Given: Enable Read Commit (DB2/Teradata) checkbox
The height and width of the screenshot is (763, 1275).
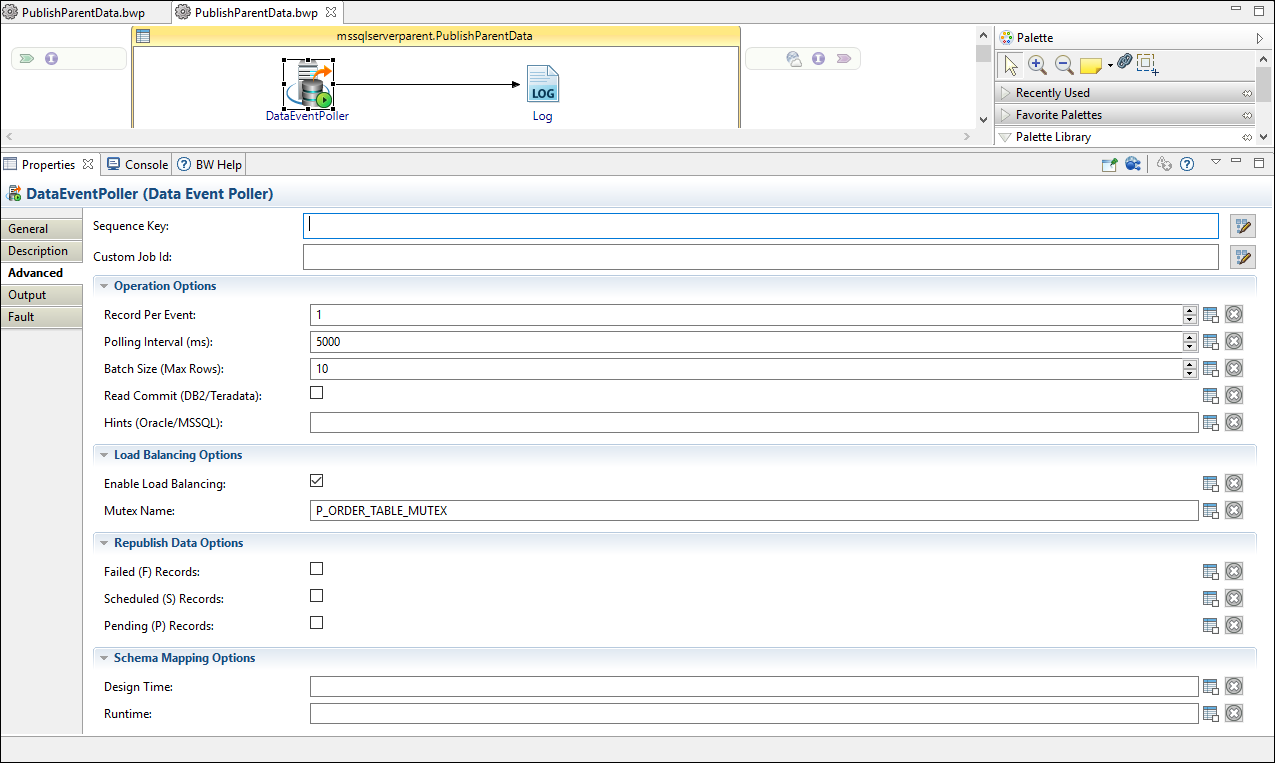Looking at the screenshot, I should 317,393.
